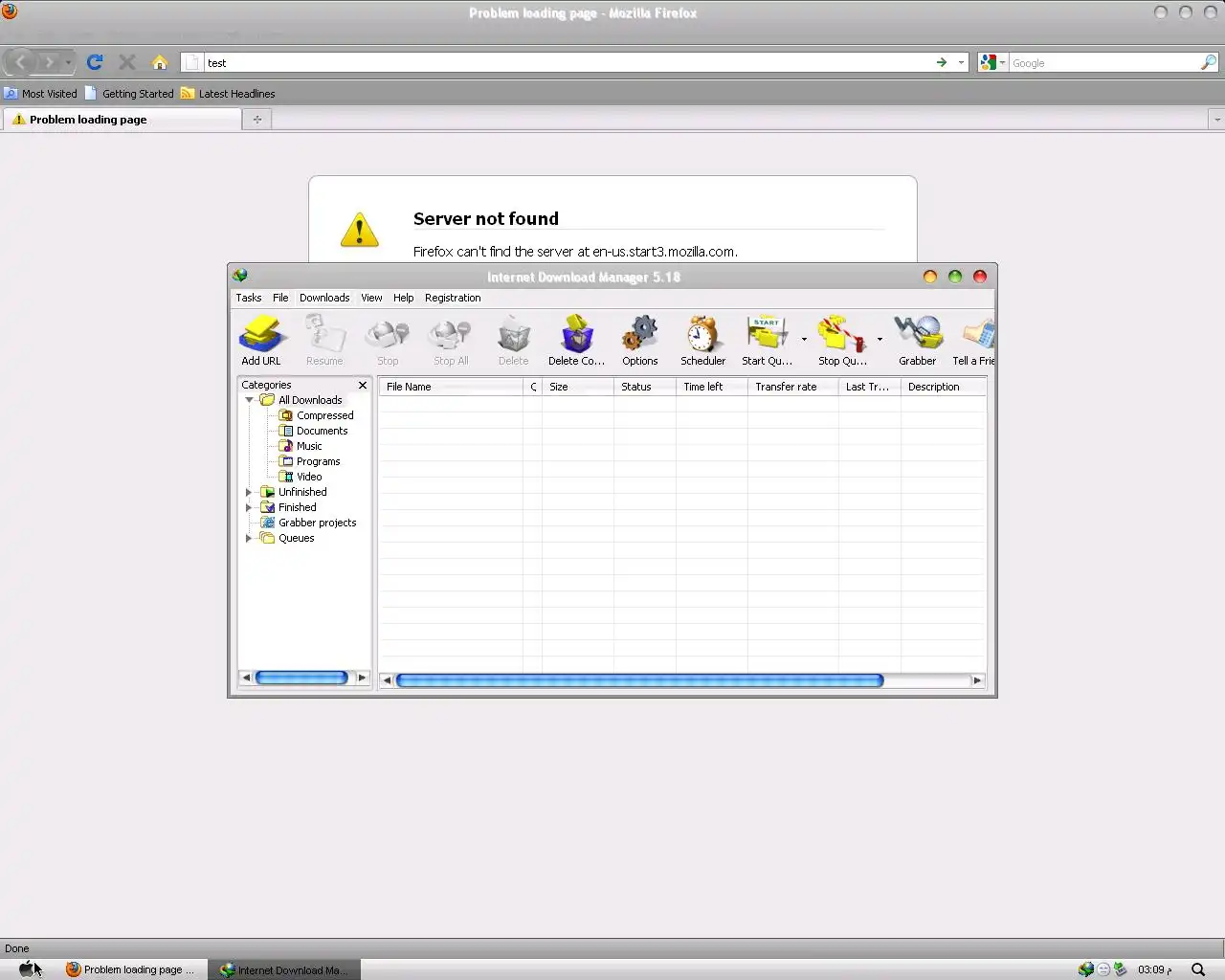Click the Apple start icon on taskbar

28,969
